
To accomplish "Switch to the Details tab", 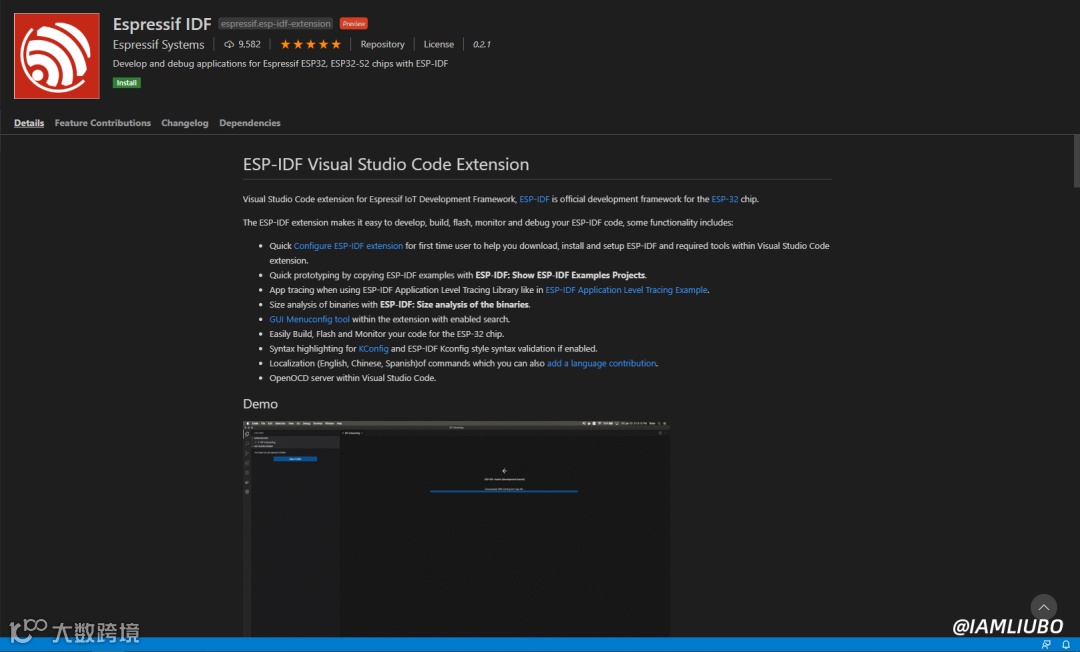I will tap(29, 123).
